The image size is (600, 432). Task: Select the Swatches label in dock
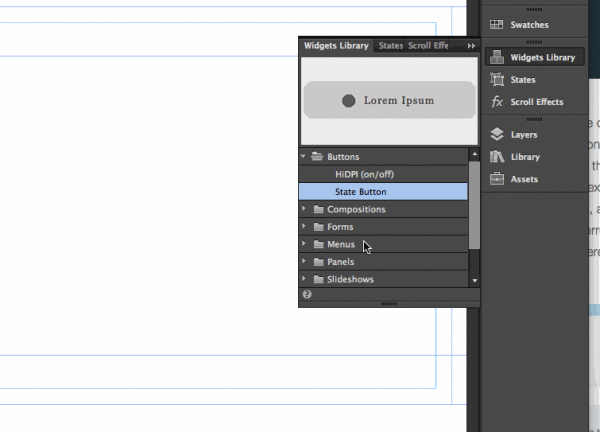click(529, 25)
